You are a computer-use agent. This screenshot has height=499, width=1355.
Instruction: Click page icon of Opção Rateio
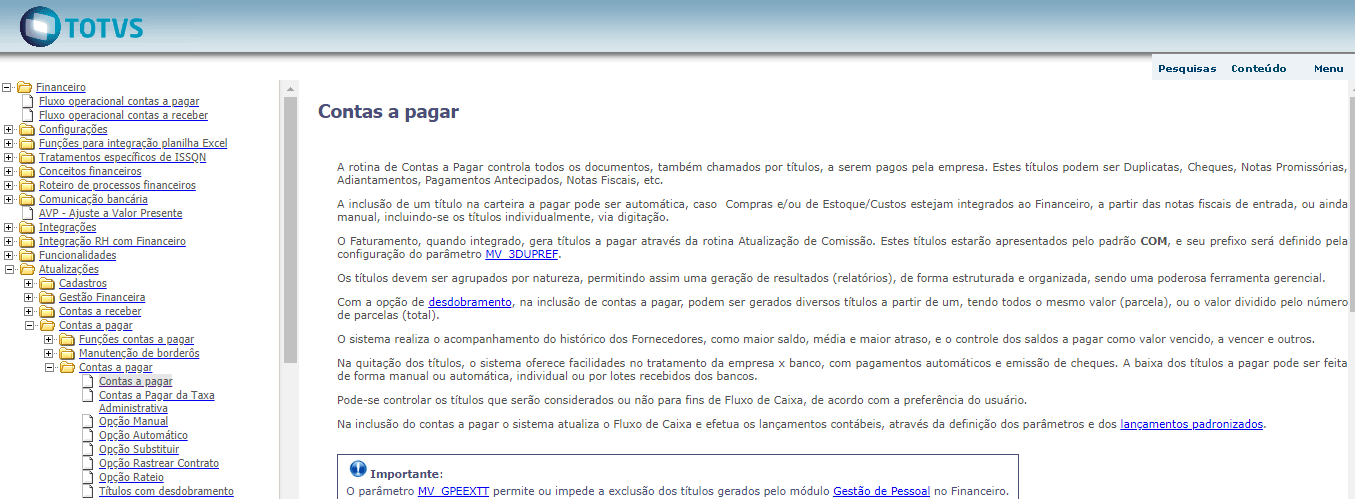(x=88, y=477)
